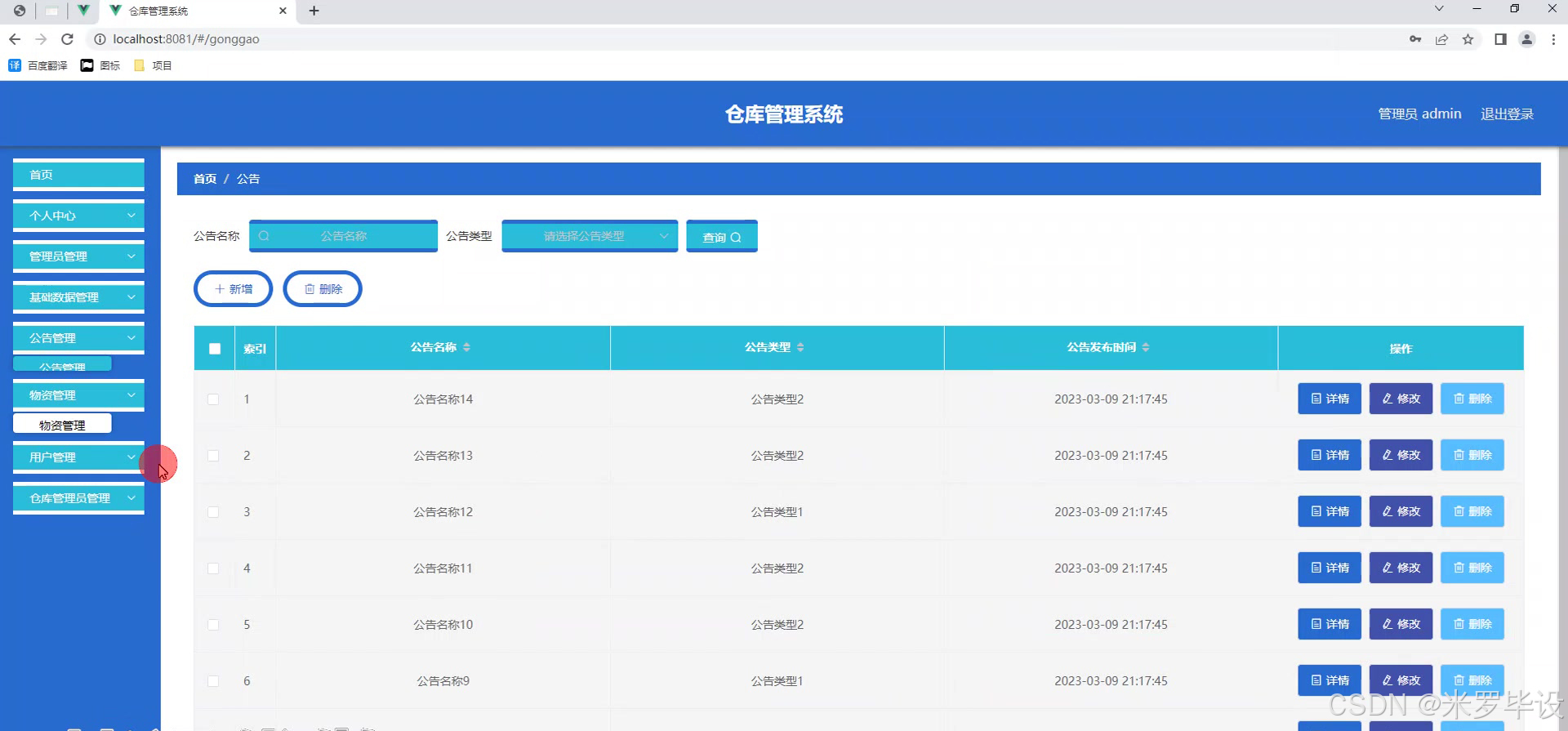Click the address bar URL
This screenshot has height=731, width=1568.
tap(186, 39)
